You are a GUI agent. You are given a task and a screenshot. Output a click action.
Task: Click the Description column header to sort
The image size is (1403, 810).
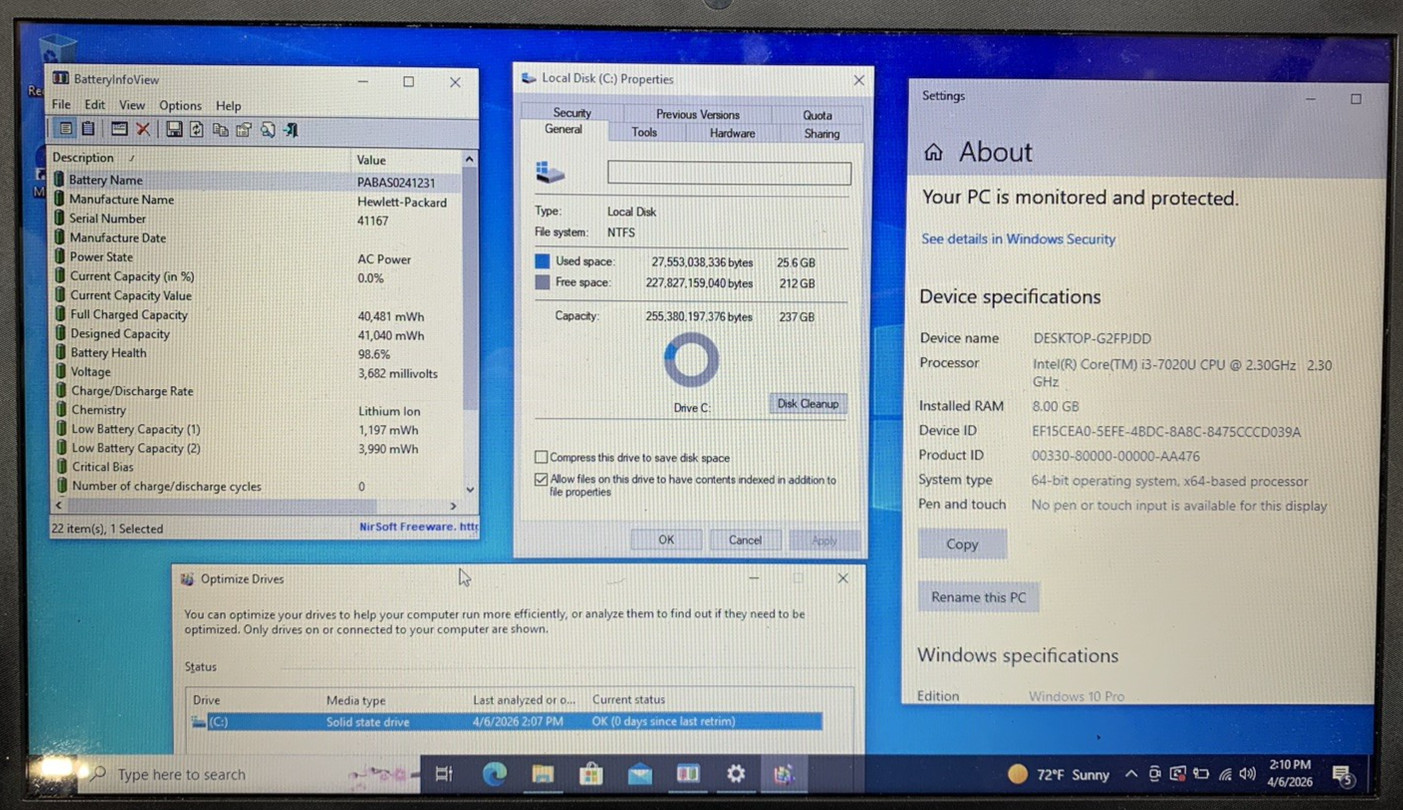[x=199, y=158]
